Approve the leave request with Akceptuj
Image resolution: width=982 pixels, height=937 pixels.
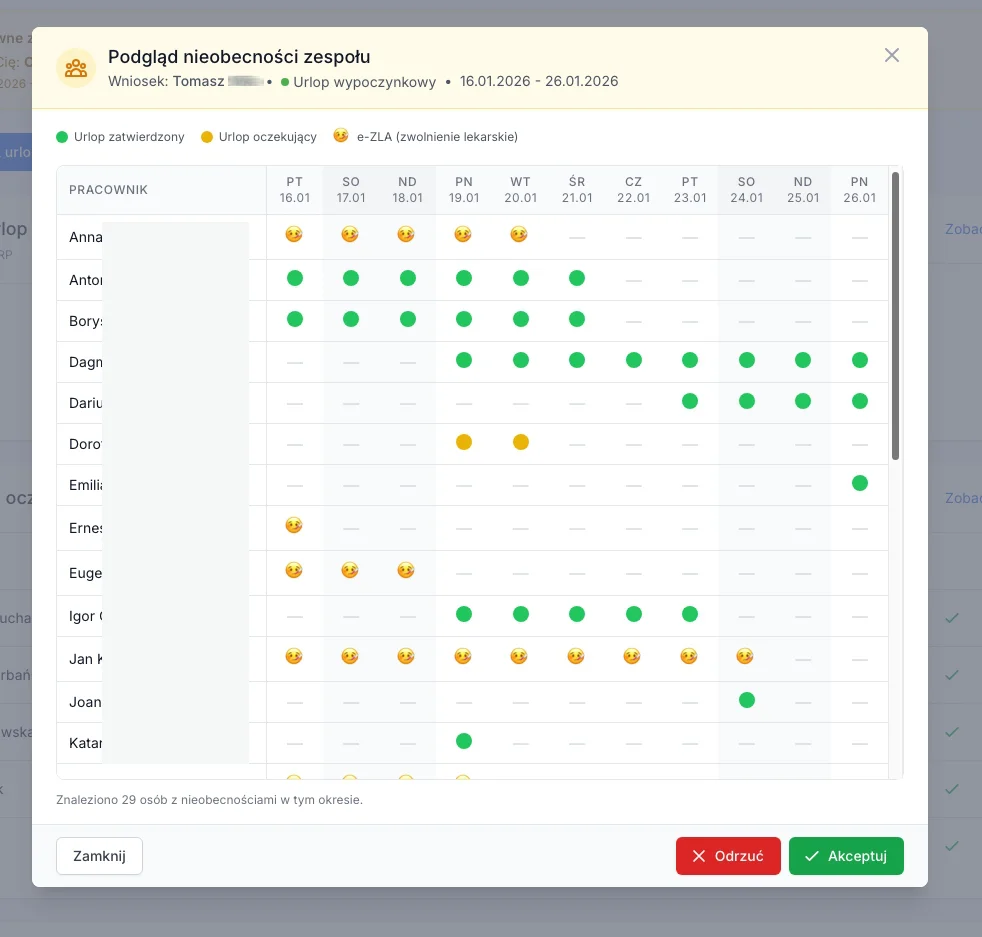point(846,856)
